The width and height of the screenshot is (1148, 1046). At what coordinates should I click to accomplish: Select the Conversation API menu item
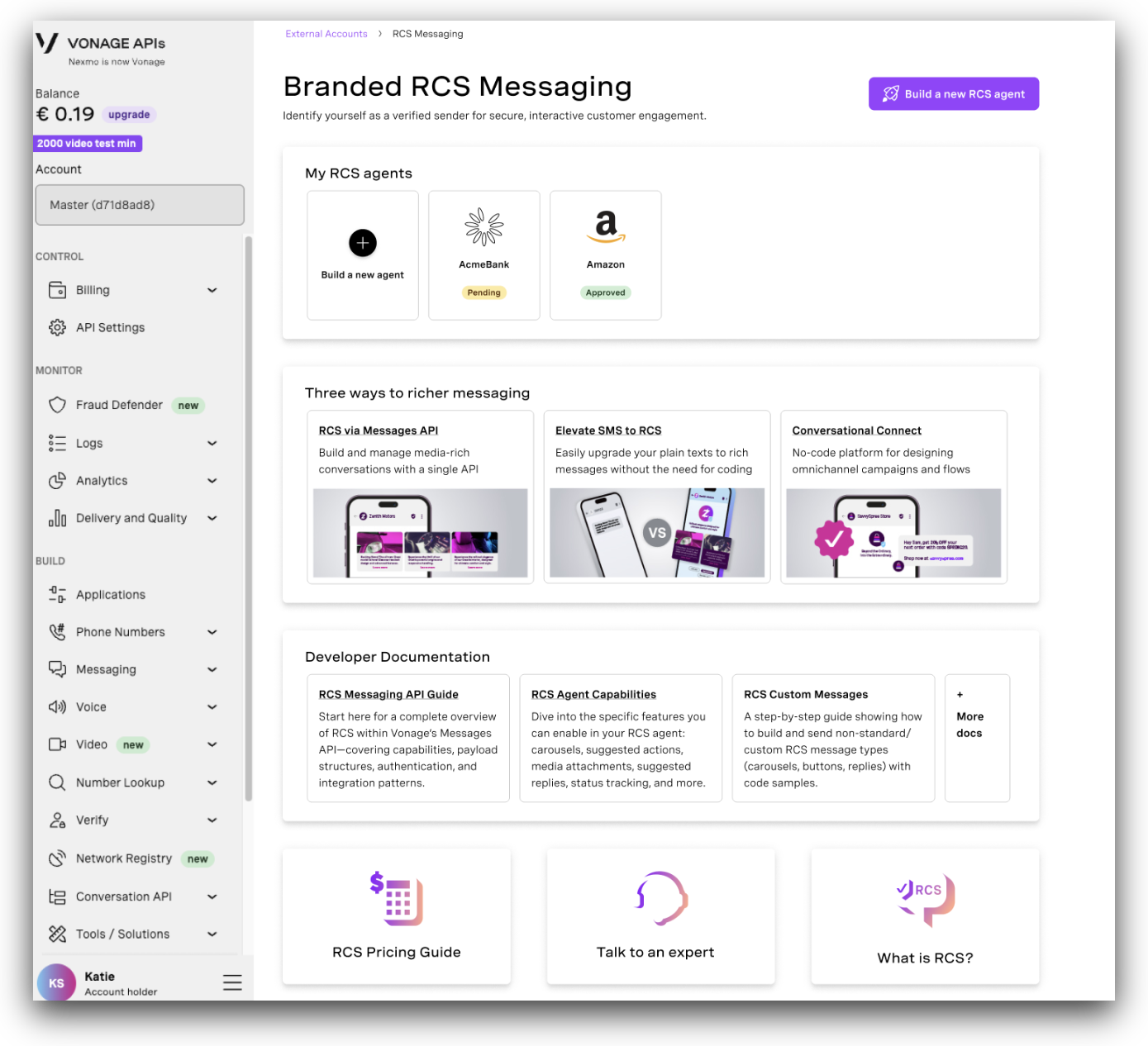tap(123, 896)
